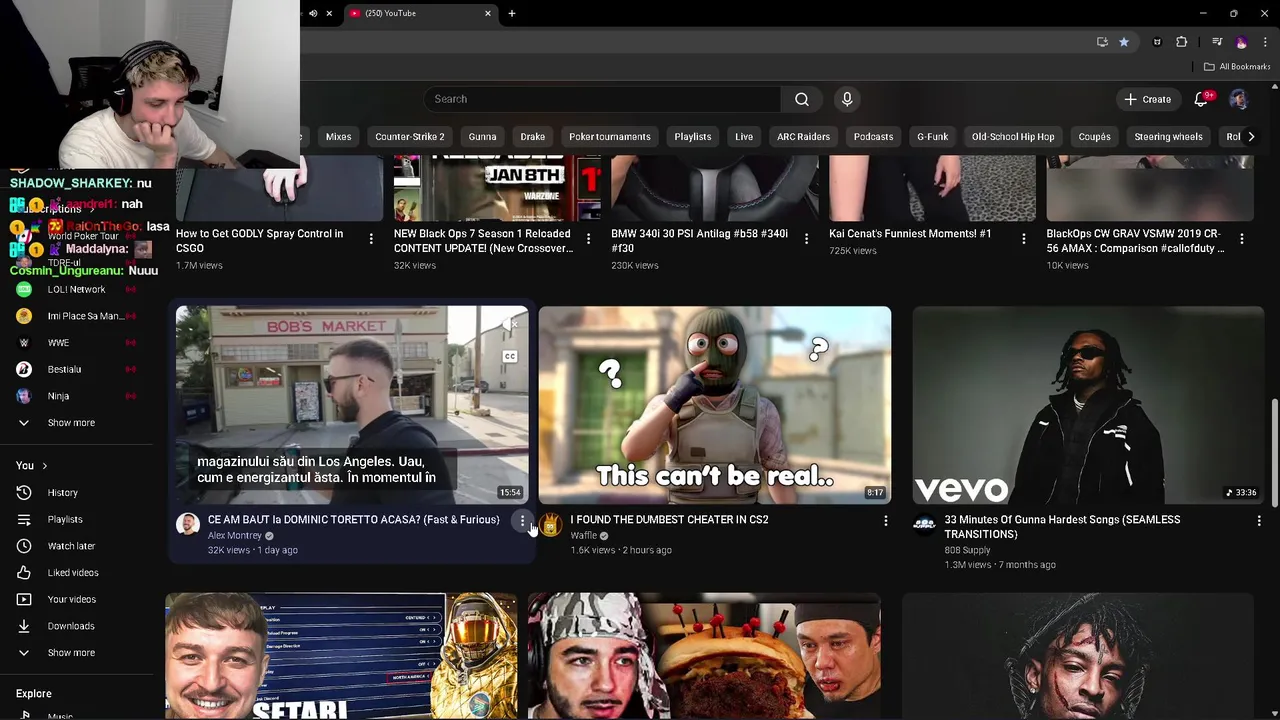Open options for Kai Cenat video
This screenshot has height=720, width=1280.
pos(1023,239)
